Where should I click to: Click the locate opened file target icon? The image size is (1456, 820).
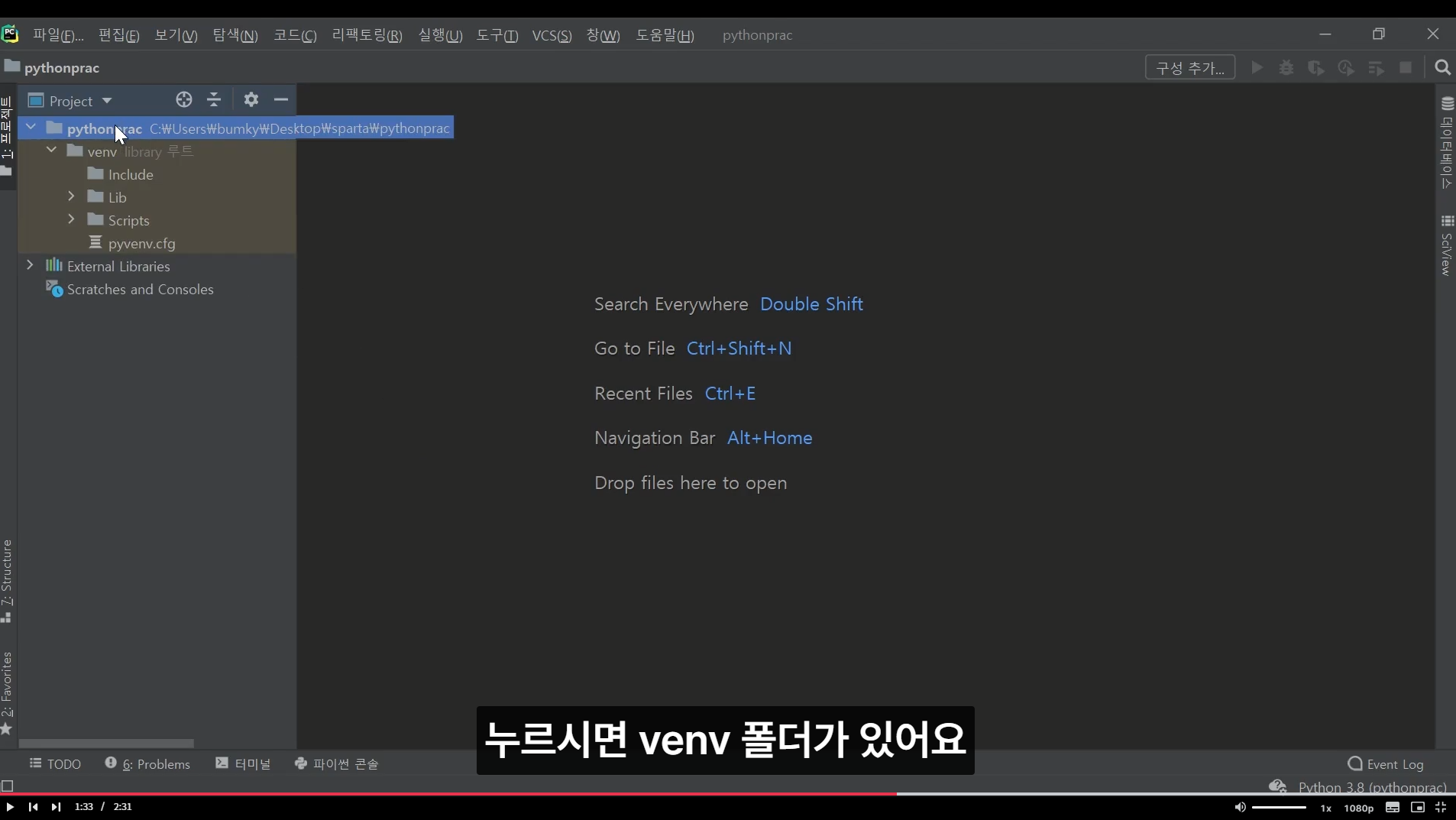click(183, 99)
